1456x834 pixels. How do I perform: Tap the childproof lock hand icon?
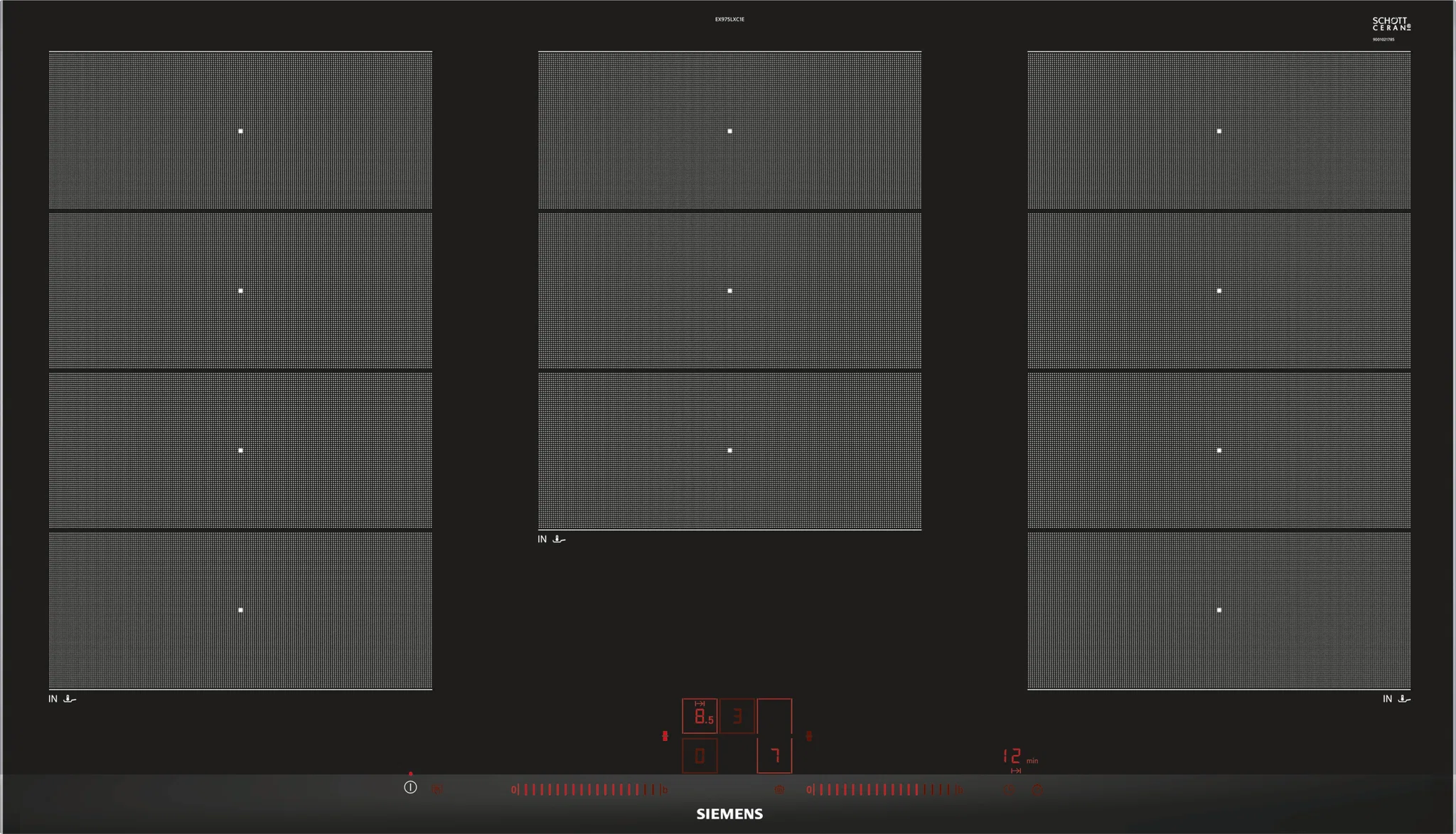click(x=437, y=789)
